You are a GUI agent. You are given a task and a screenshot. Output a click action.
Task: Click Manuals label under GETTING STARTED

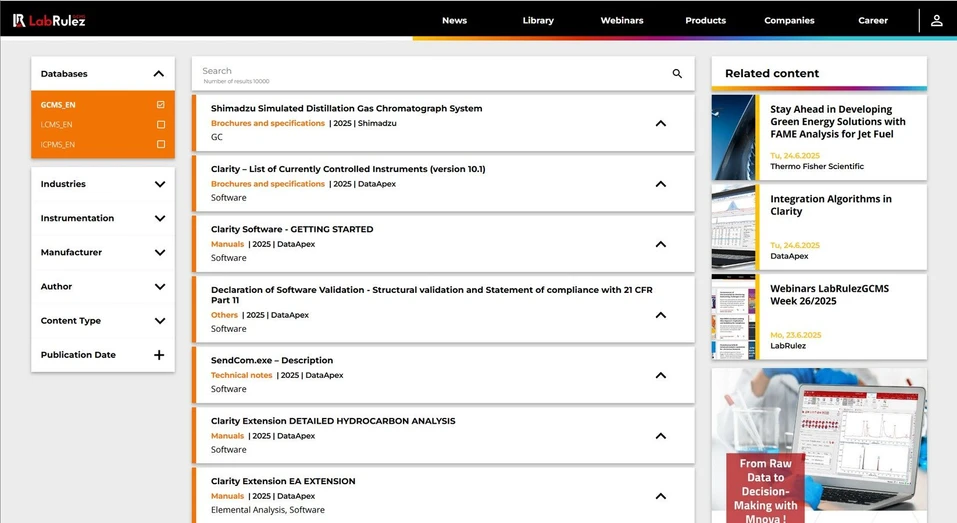click(227, 244)
